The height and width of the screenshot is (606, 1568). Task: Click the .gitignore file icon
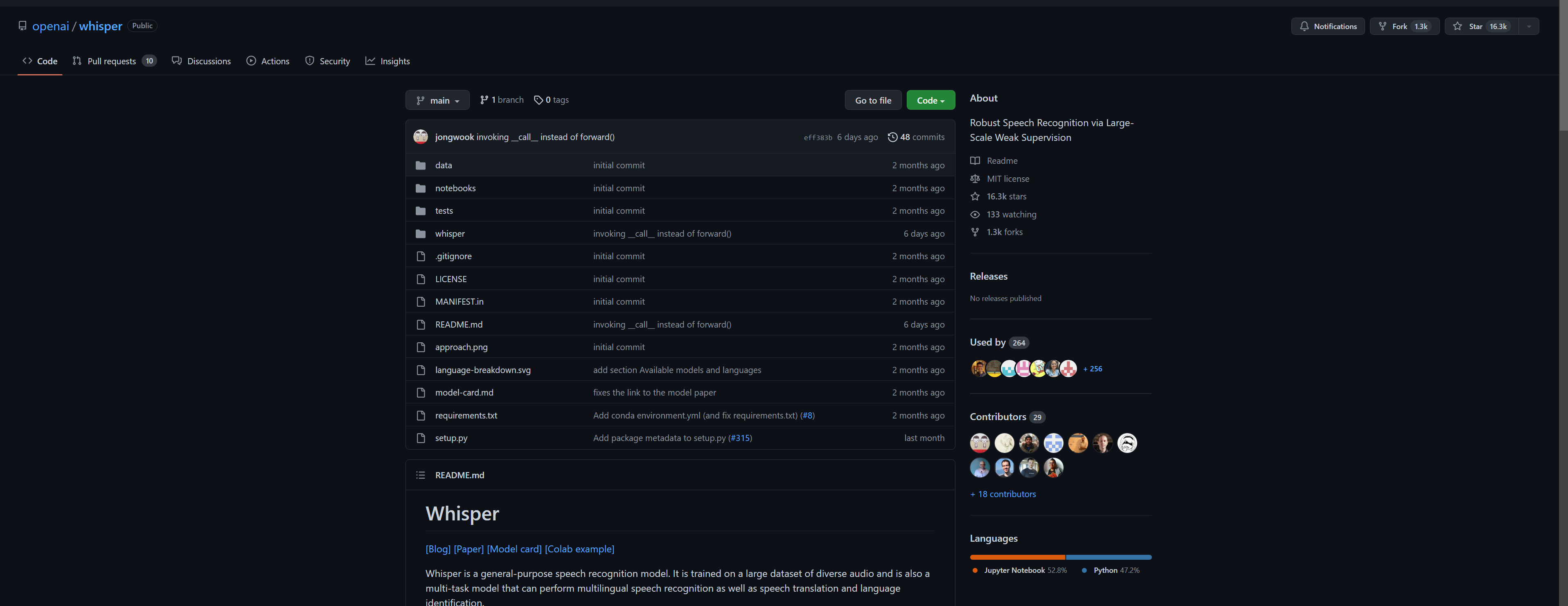[420, 256]
